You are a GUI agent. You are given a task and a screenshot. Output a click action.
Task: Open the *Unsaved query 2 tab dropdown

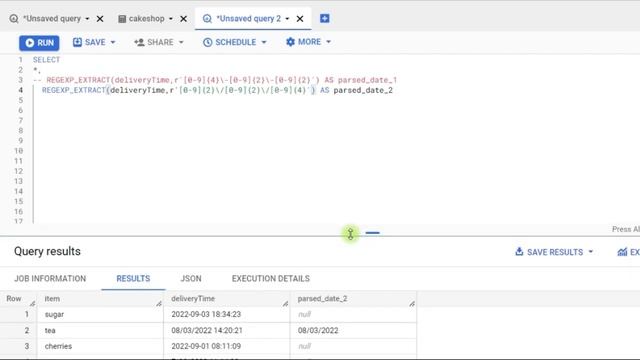coord(287,19)
